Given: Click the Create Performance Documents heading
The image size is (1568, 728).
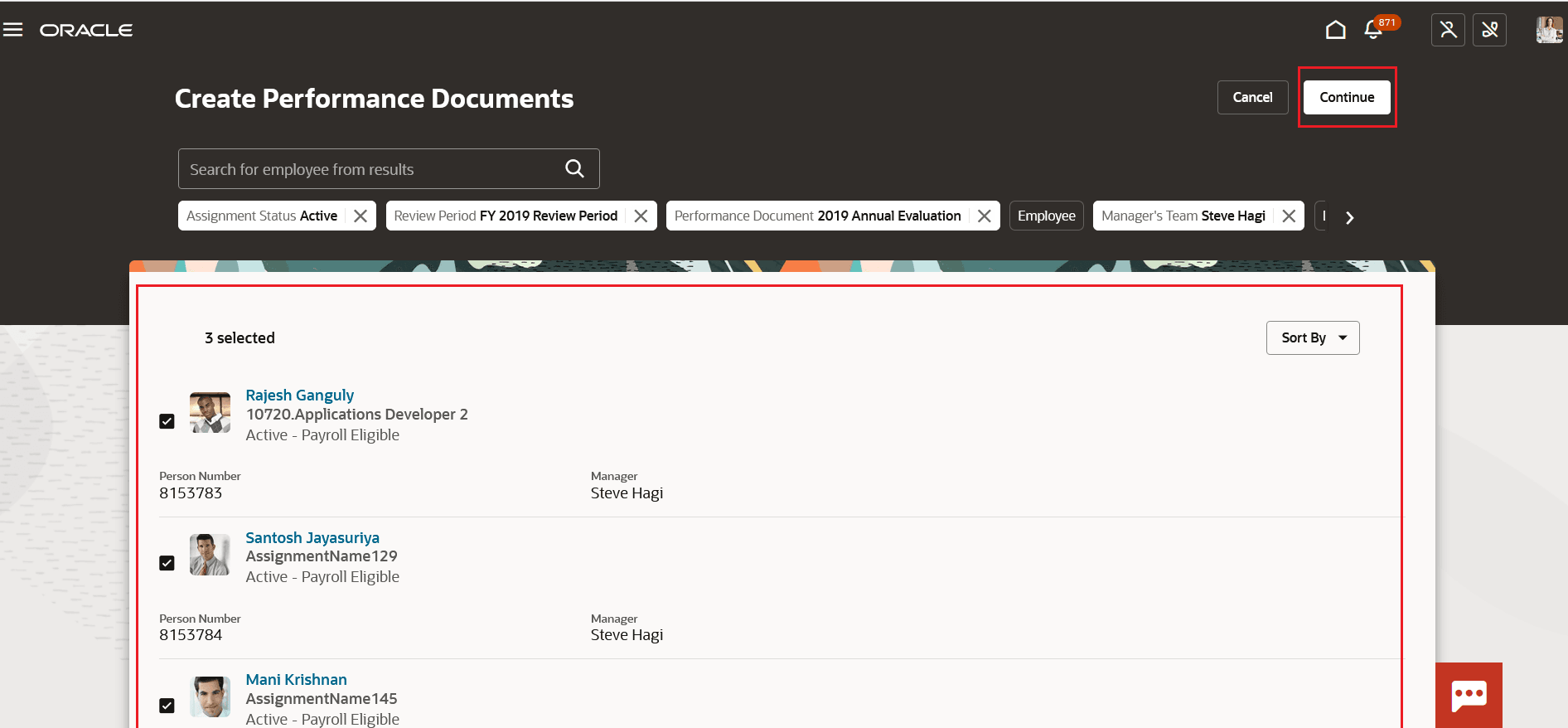Looking at the screenshot, I should point(374,99).
